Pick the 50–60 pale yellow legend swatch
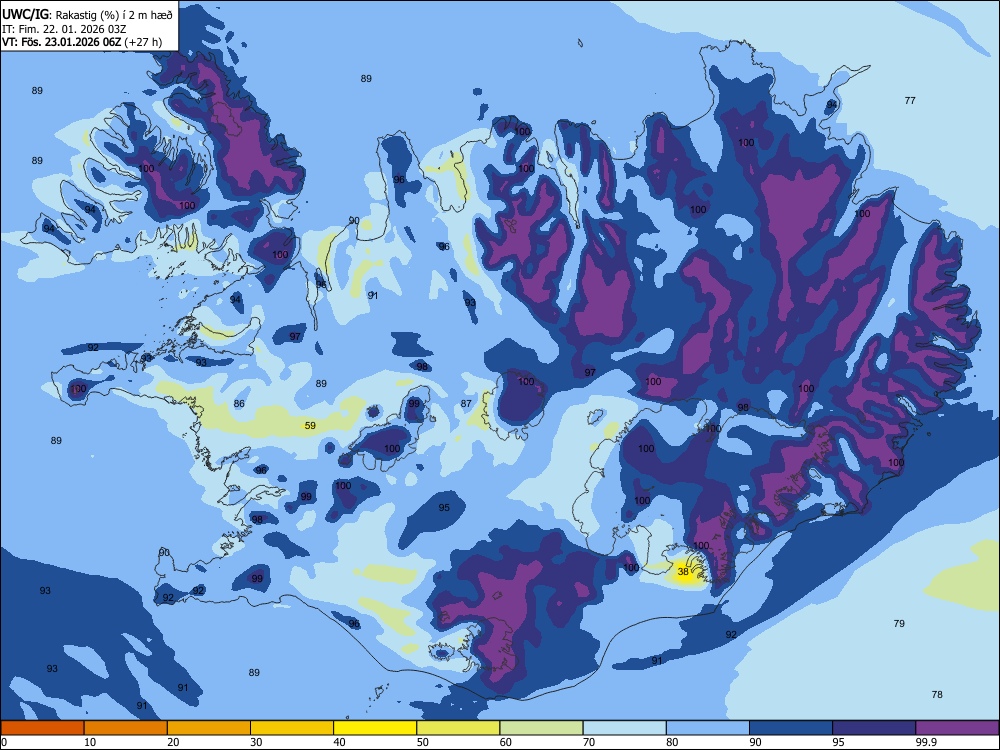The width and height of the screenshot is (1000, 750). (x=458, y=728)
